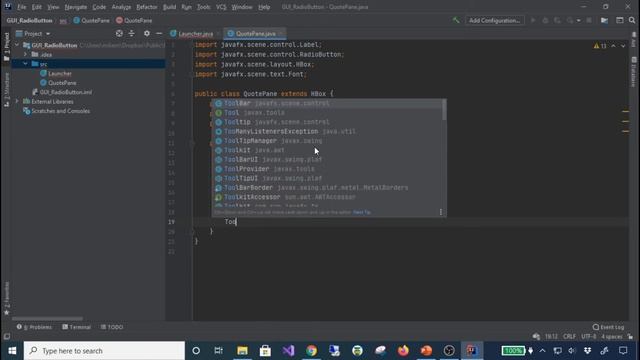Screen dimensions: 640x360
Task: Open the Build menu
Action: point(169,7)
